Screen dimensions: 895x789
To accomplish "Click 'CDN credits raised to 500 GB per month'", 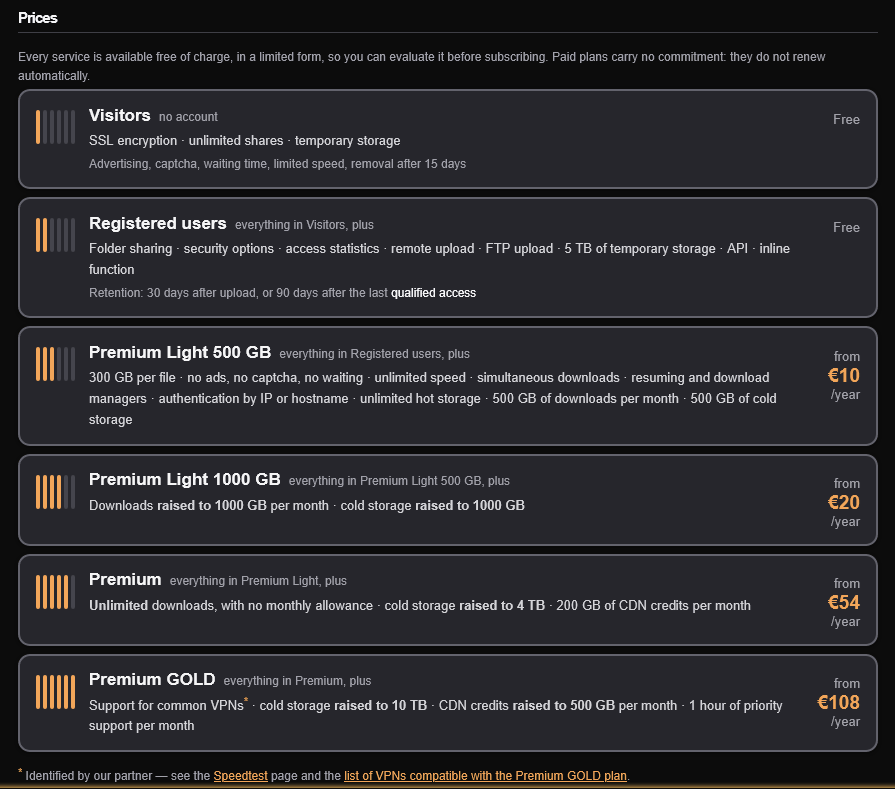I will pyautogui.click(x=558, y=706).
